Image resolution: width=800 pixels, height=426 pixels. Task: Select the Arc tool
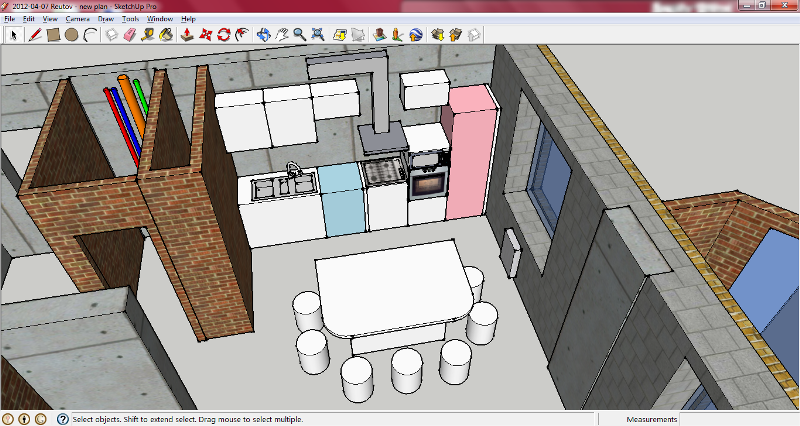(91, 34)
